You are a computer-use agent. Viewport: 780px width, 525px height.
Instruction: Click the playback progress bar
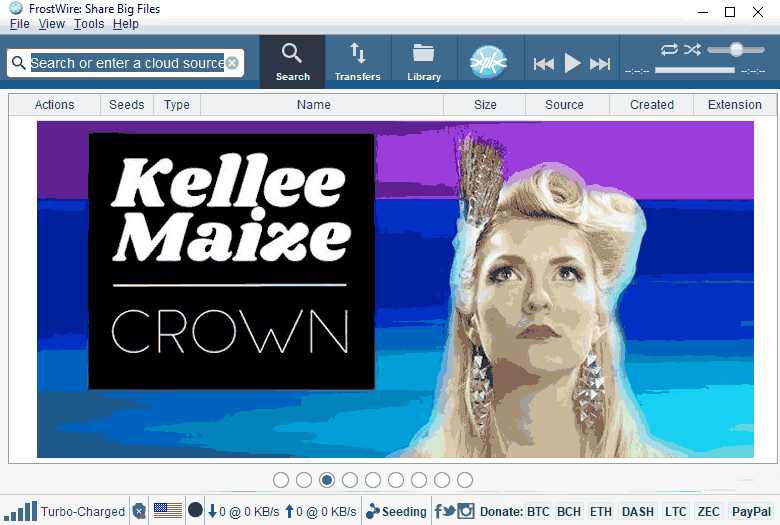(x=694, y=70)
